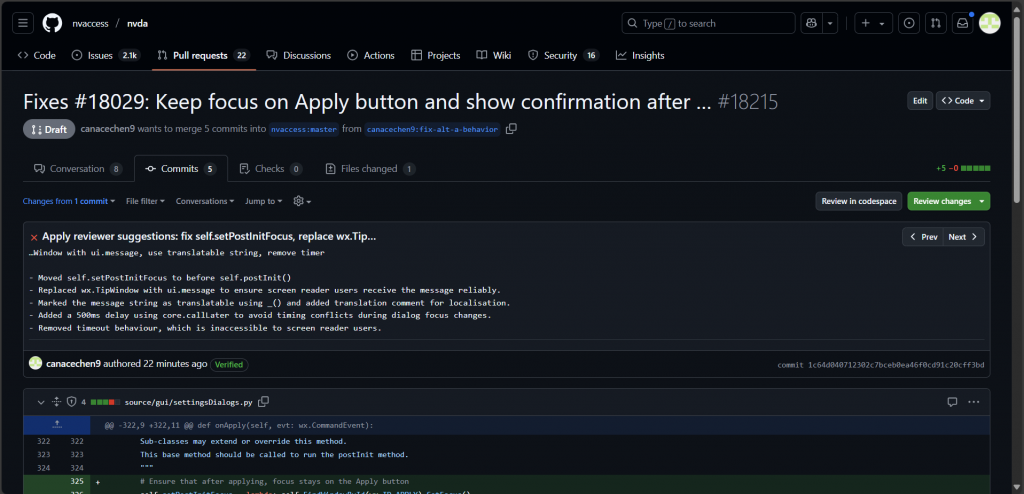Click the failed status X icon on commit
Screen dimensions: 1024x494
34,237
